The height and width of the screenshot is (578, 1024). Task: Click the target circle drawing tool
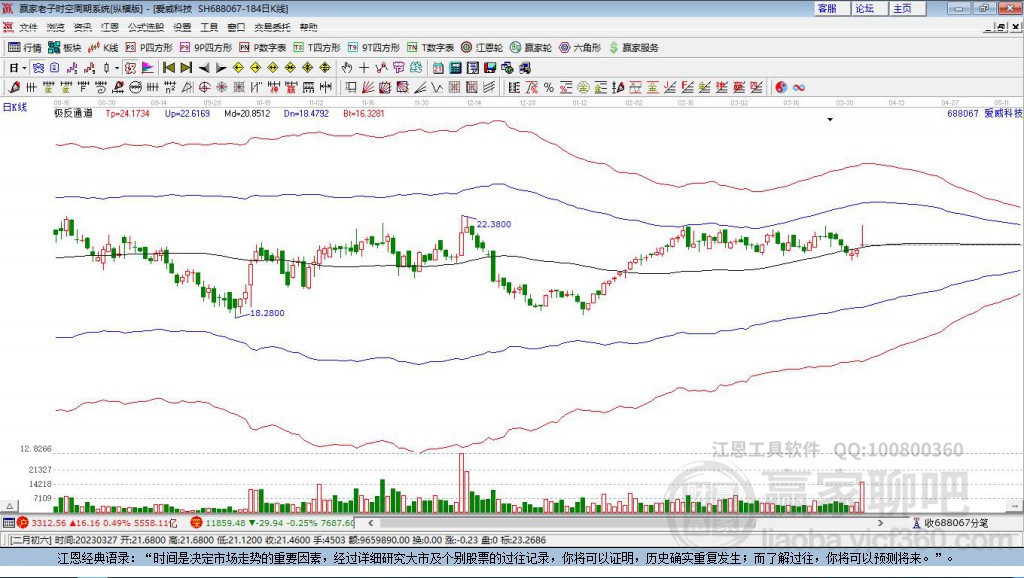(204, 88)
